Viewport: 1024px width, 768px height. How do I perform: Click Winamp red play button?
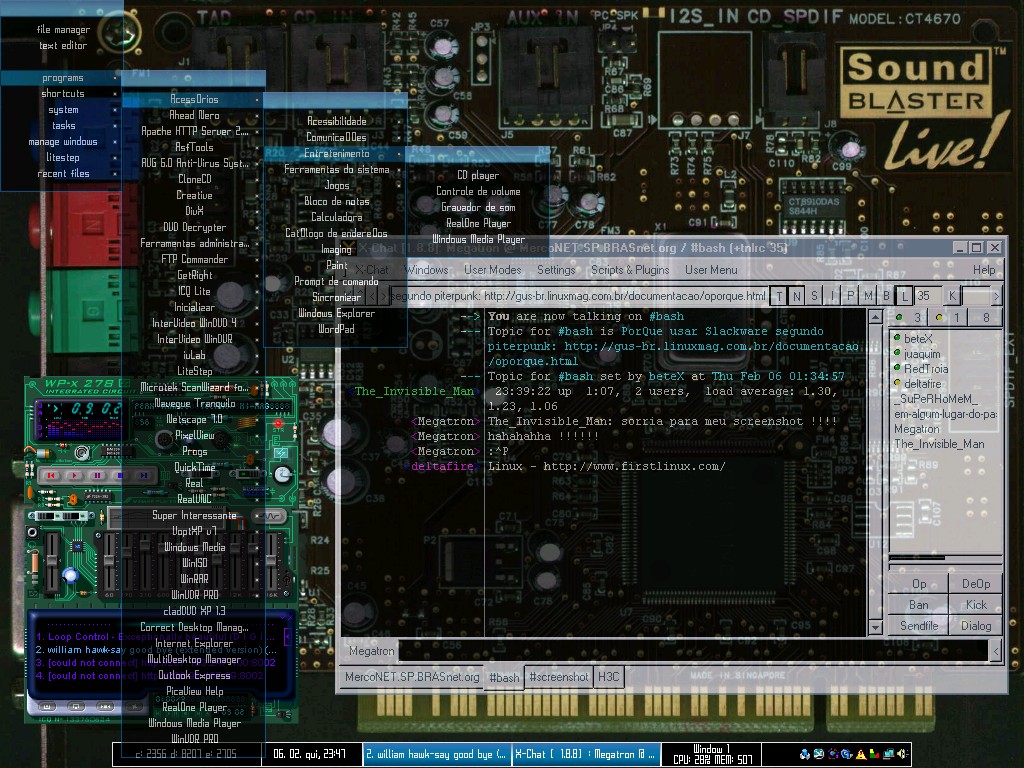pyautogui.click(x=74, y=475)
